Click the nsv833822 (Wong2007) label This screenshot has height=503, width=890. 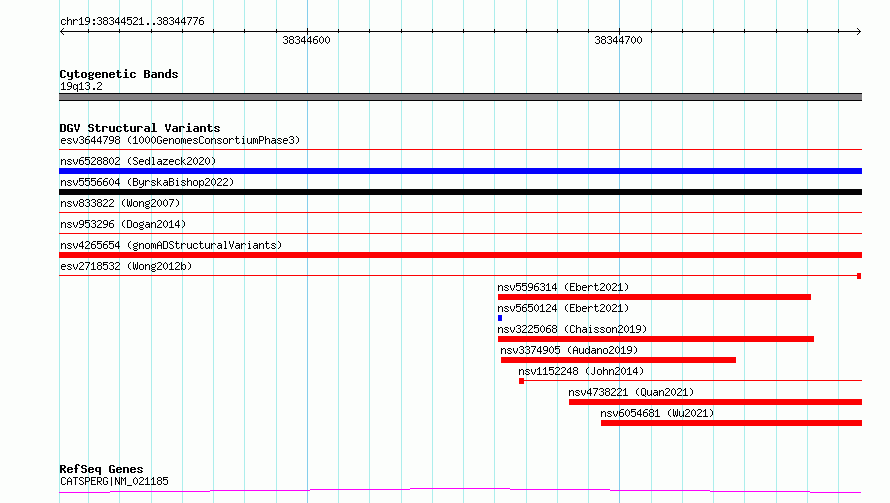[120, 203]
